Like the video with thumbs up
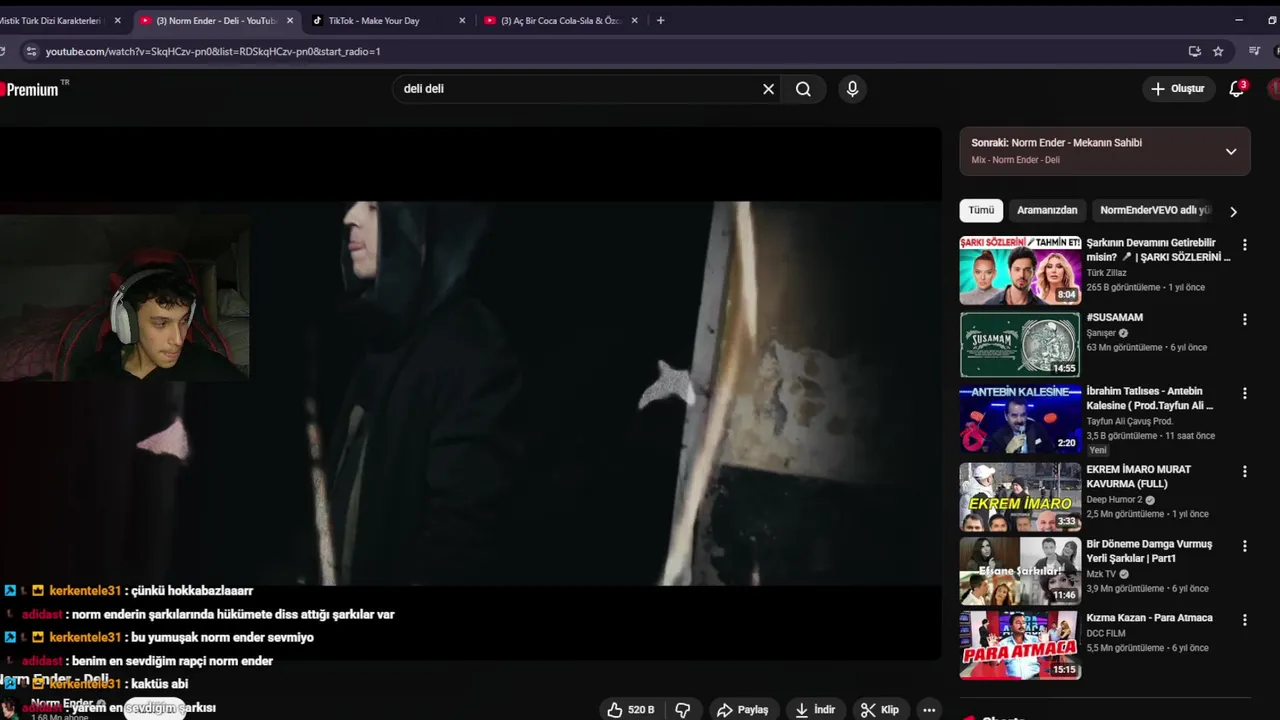The height and width of the screenshot is (720, 1280). click(x=631, y=710)
